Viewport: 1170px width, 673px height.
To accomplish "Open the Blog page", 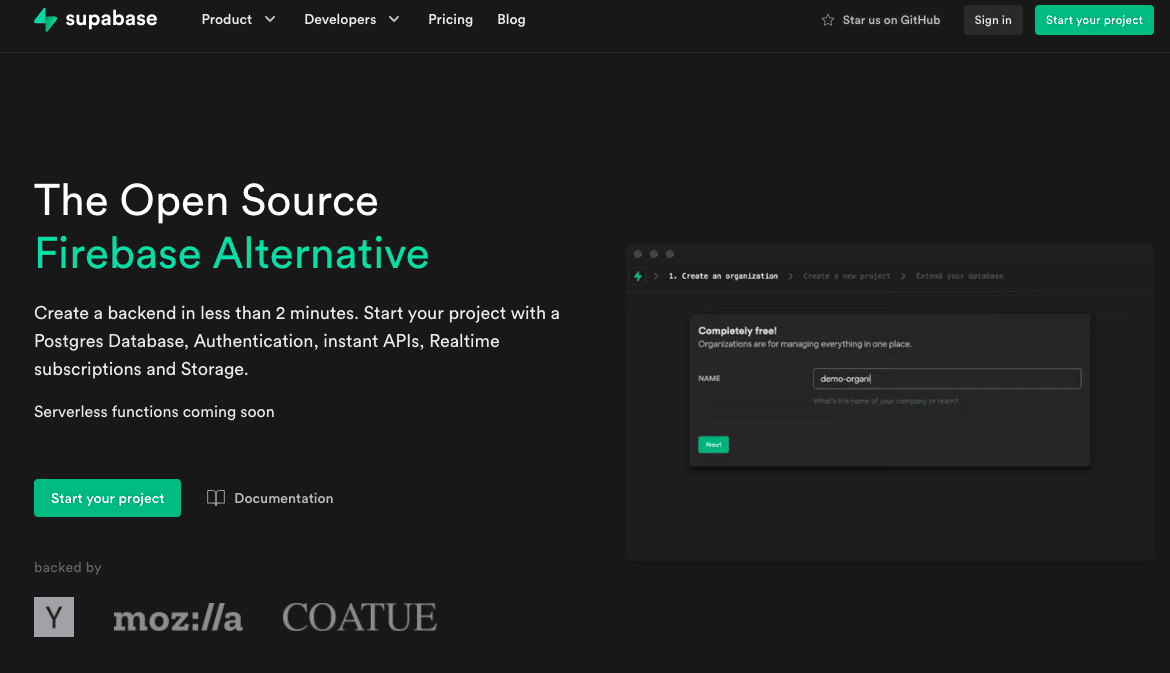I will point(511,19).
